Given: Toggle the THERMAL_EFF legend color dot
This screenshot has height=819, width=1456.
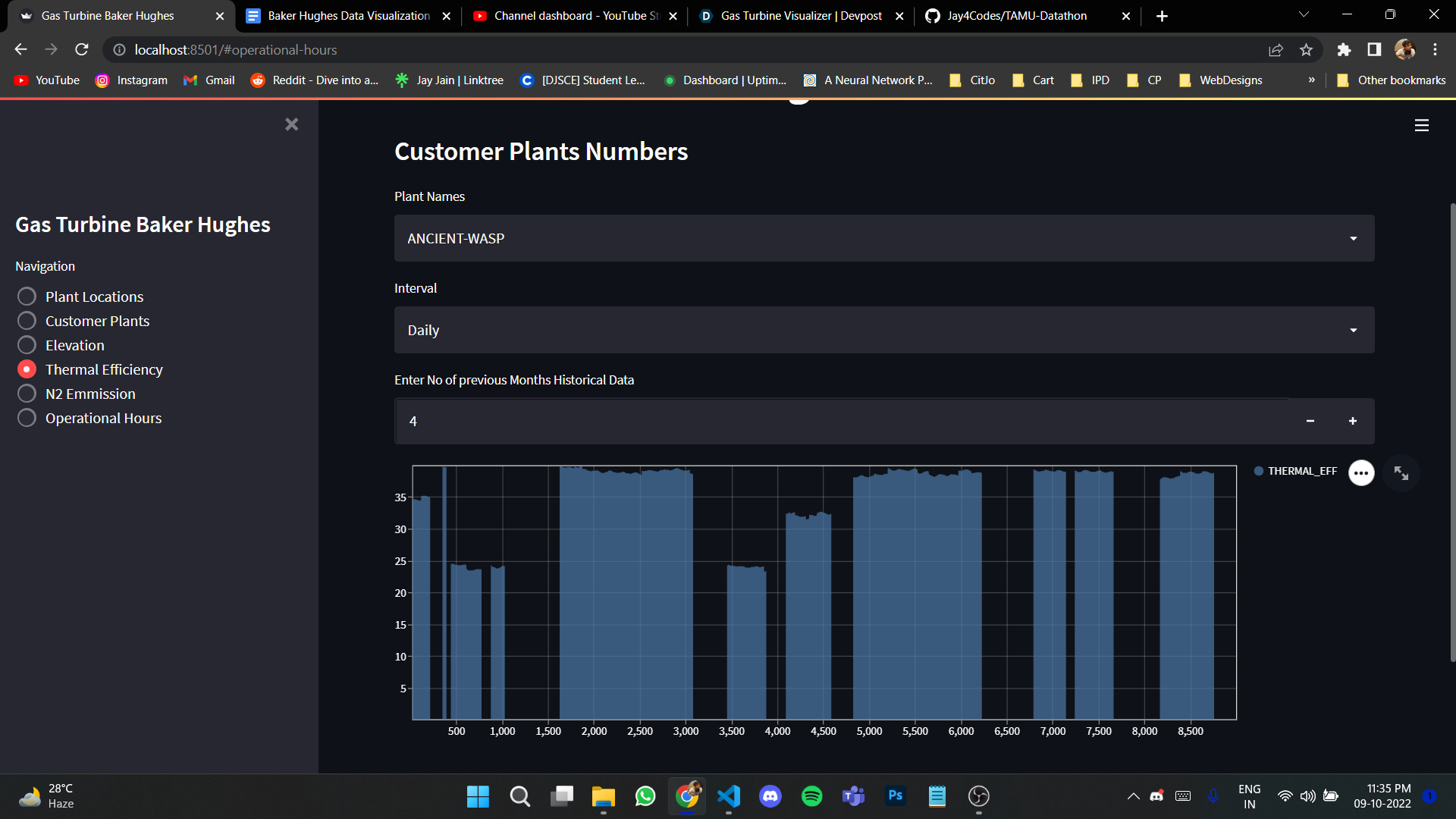Looking at the screenshot, I should point(1259,471).
